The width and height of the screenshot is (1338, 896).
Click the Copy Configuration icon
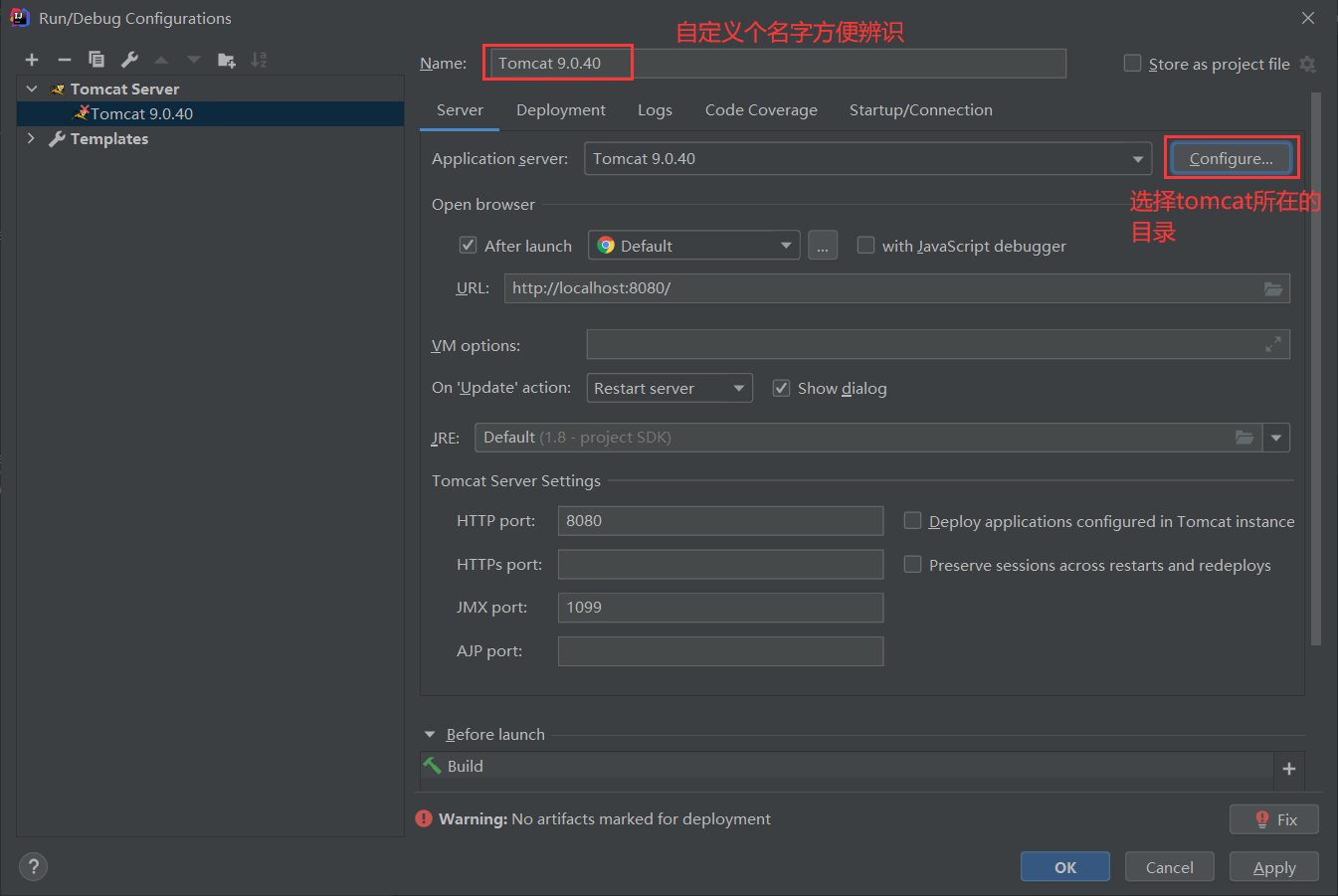(96, 61)
